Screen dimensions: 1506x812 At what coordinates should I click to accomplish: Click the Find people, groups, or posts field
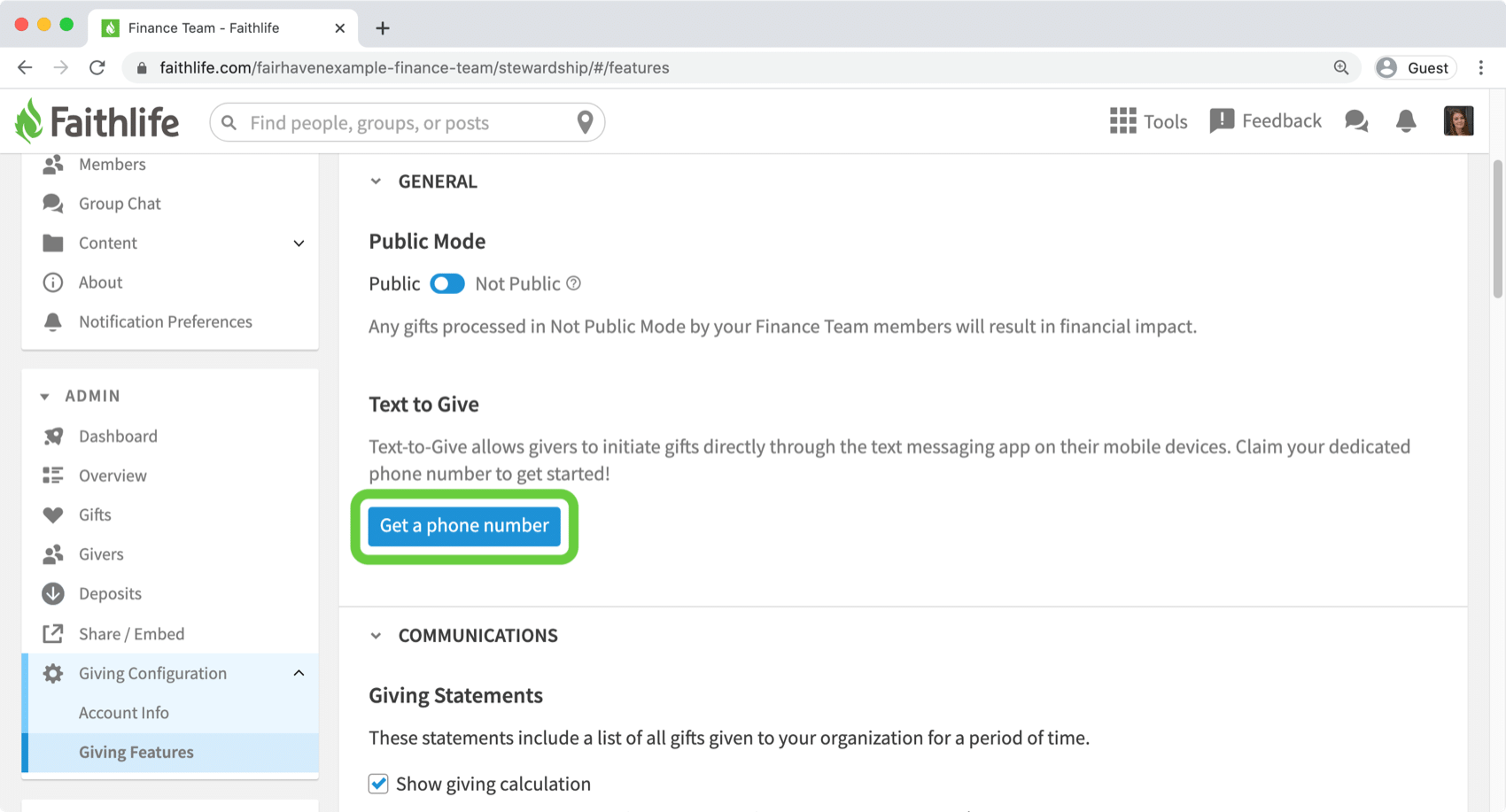(408, 122)
